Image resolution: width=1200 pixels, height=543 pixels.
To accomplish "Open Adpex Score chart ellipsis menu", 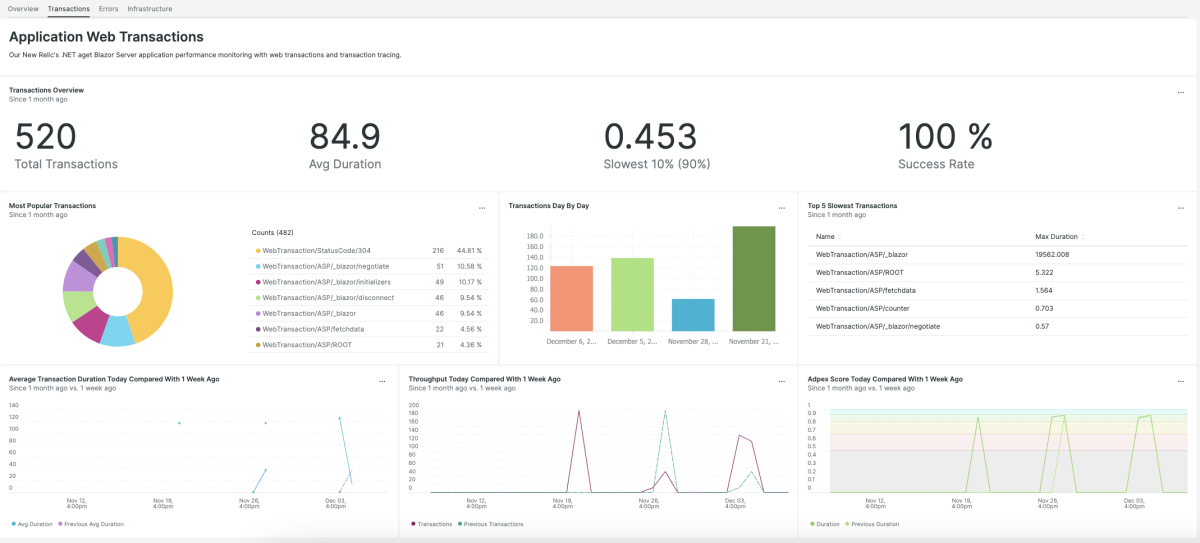I will 1181,381.
